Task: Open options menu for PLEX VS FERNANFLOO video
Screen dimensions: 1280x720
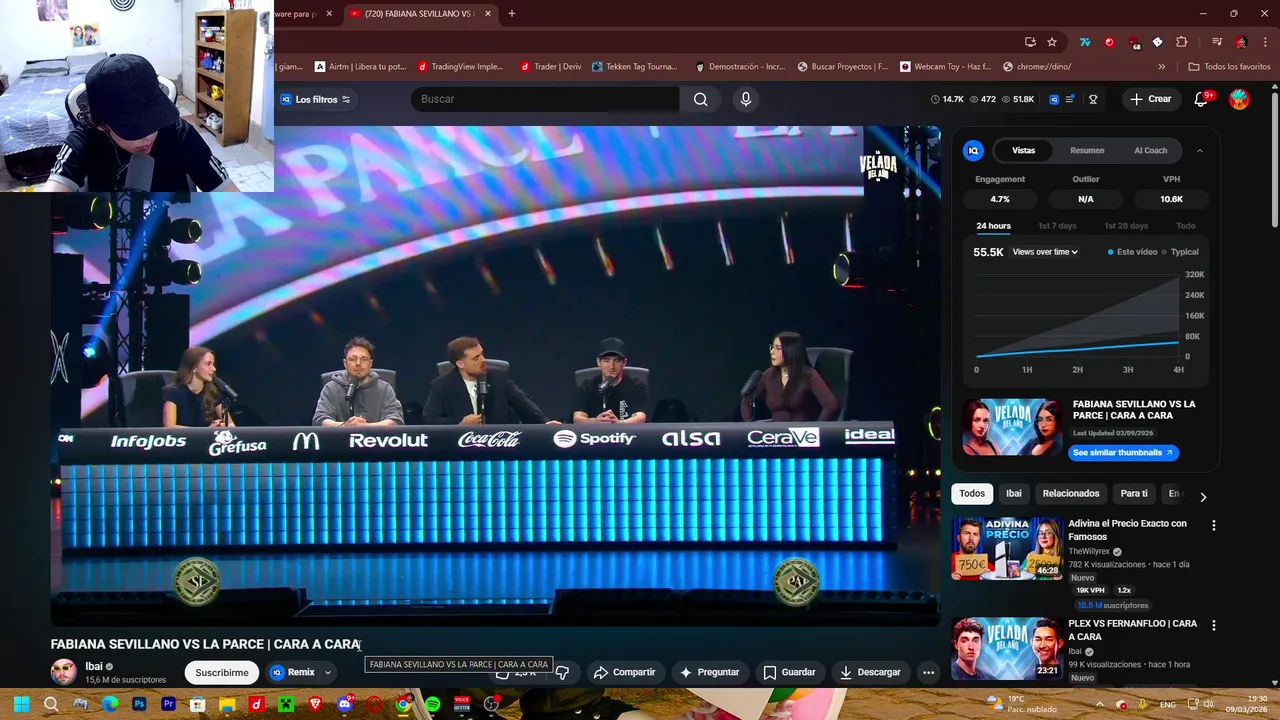Action: [x=1214, y=625]
